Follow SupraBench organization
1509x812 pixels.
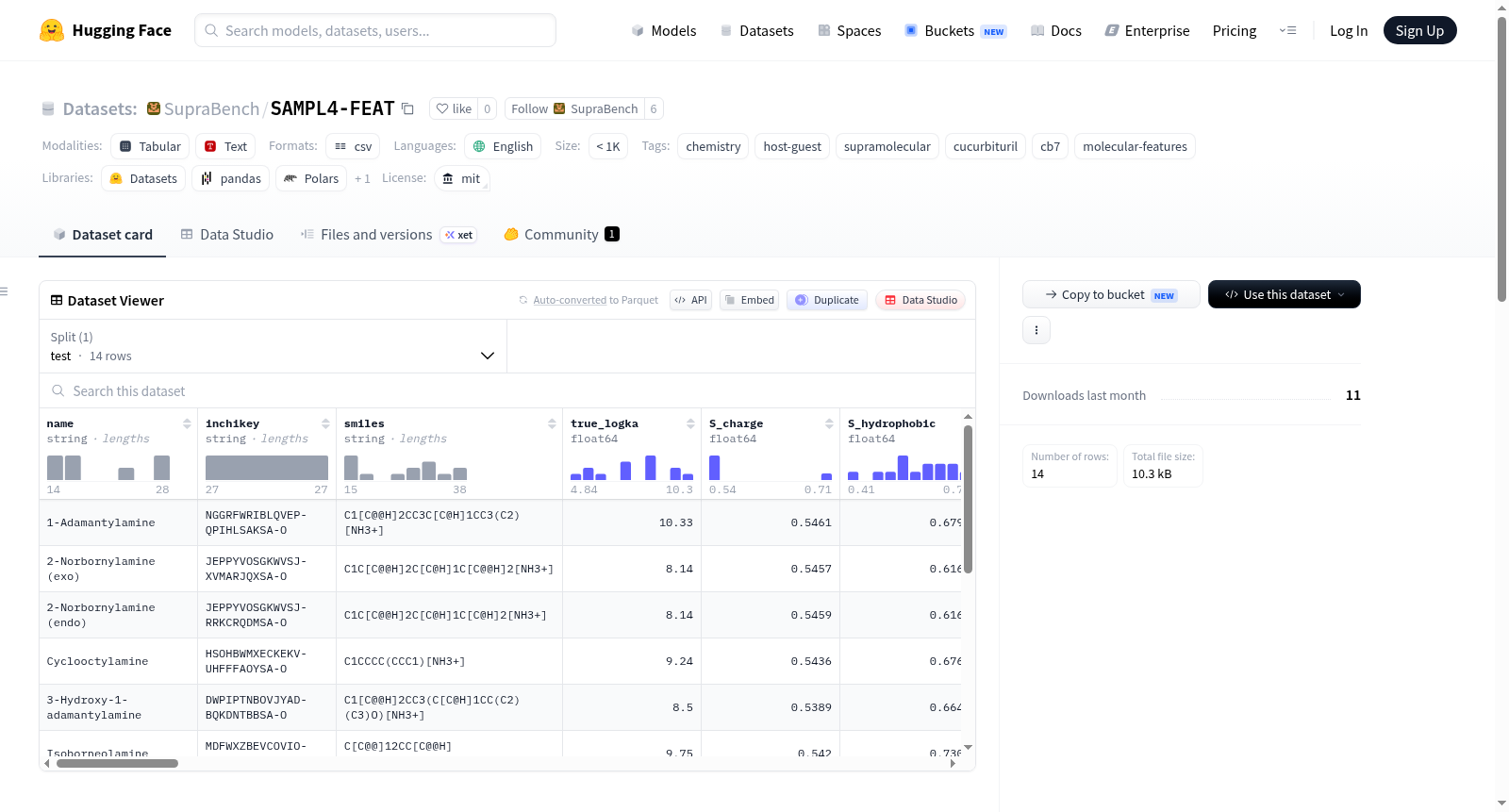point(574,108)
